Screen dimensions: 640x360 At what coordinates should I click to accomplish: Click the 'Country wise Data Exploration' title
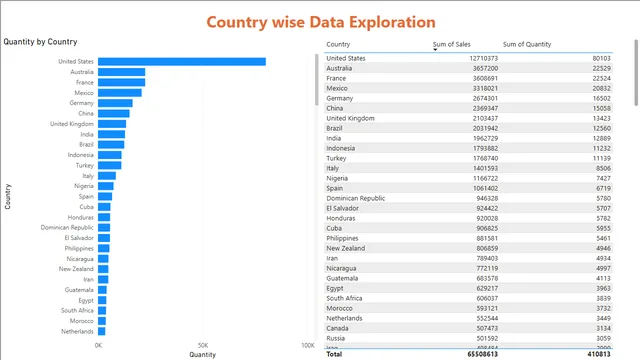coord(321,22)
